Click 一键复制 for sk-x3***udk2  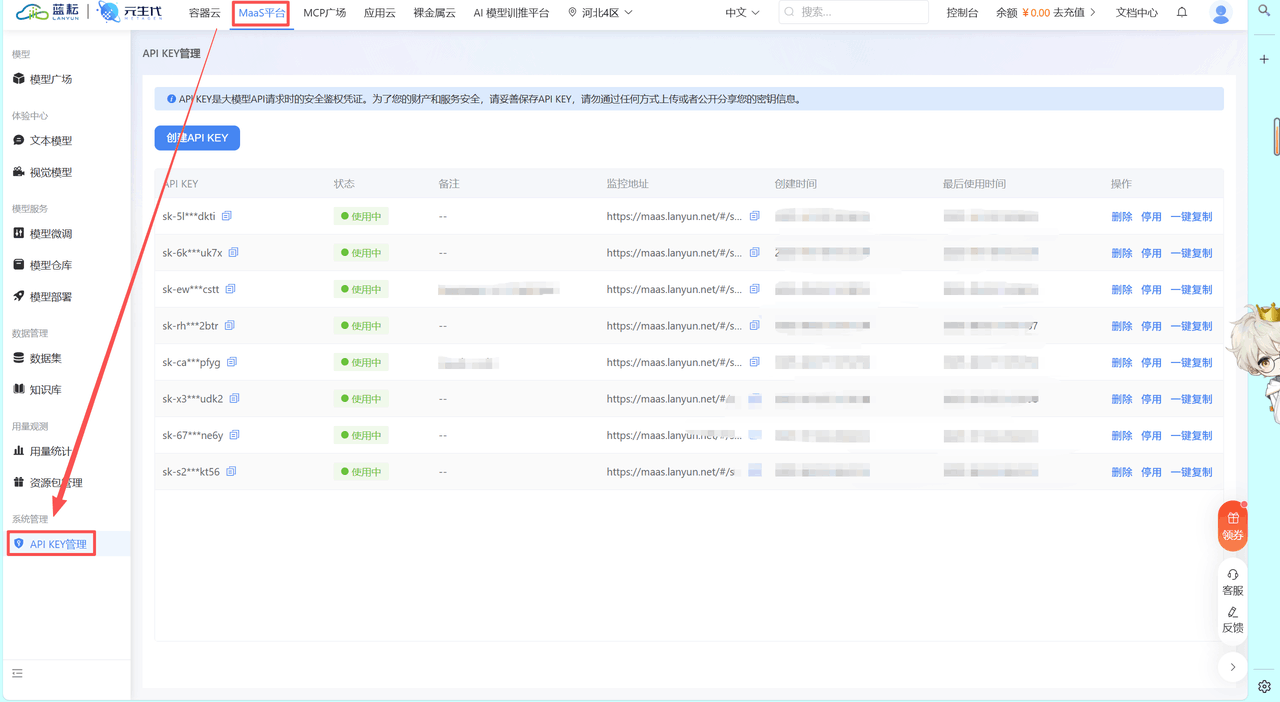(x=1191, y=399)
